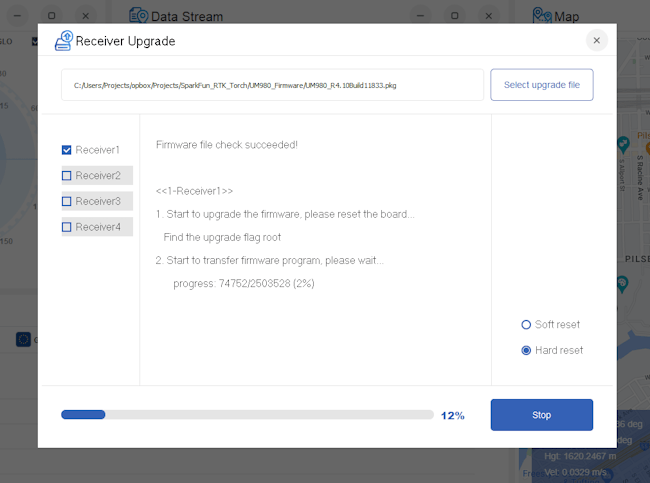Screen dimensions: 650x483
Task: Uncheck the Receiver1 checkbox
Action: [67, 150]
